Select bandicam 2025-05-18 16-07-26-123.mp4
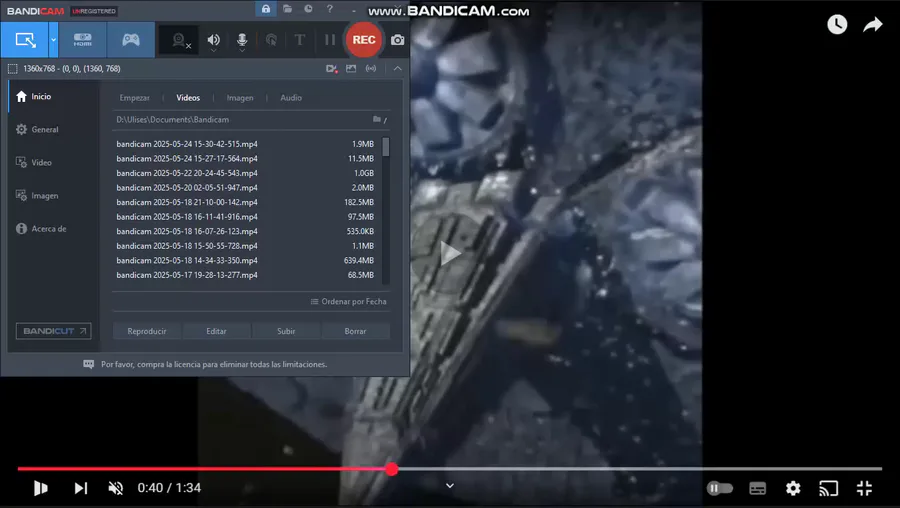 [x=246, y=231]
